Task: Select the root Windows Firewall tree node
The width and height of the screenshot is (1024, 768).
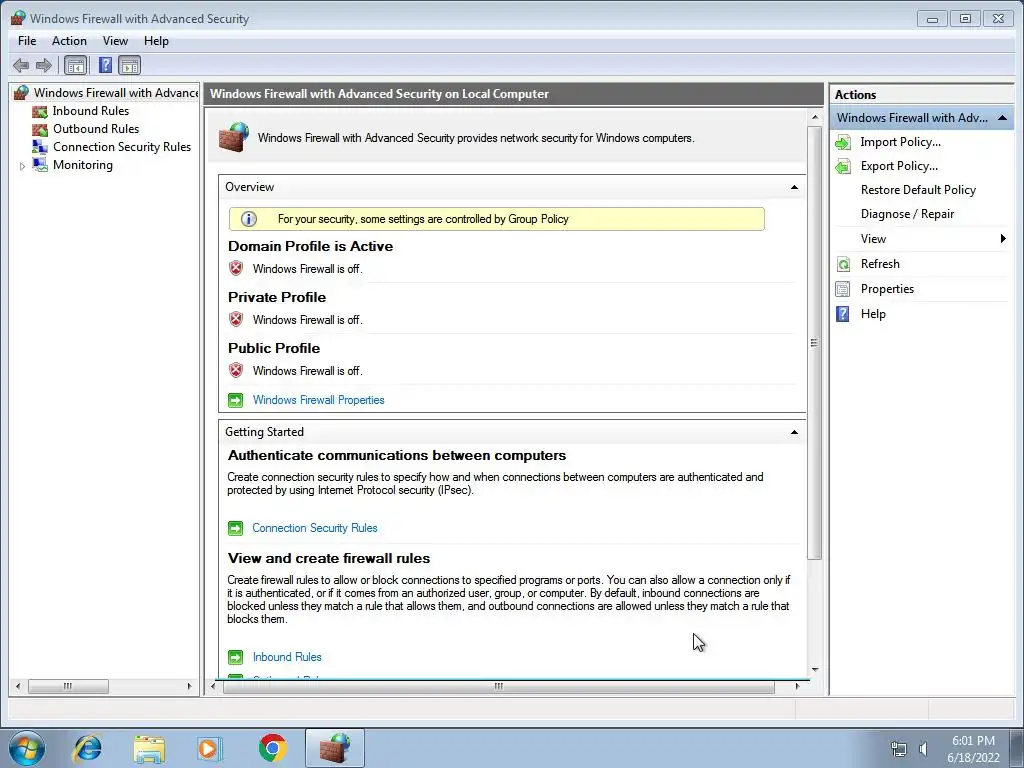Action: (x=116, y=93)
